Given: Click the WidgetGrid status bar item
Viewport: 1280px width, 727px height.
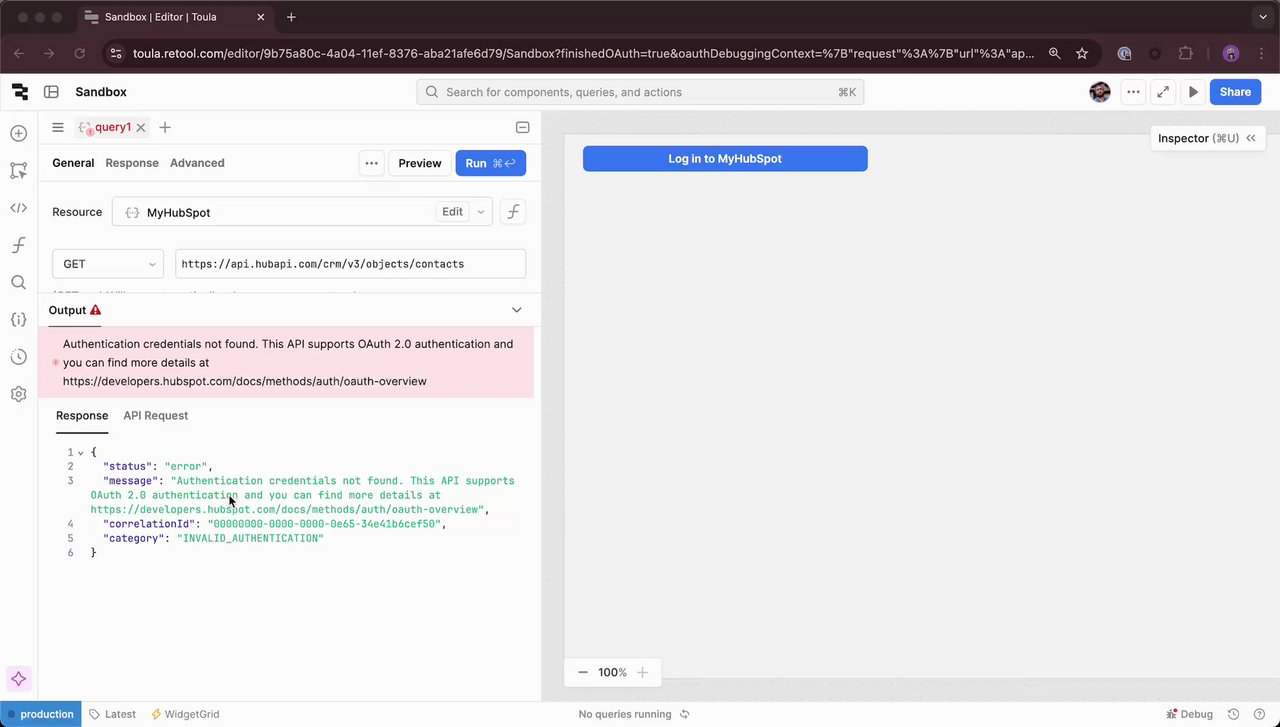Looking at the screenshot, I should point(185,714).
